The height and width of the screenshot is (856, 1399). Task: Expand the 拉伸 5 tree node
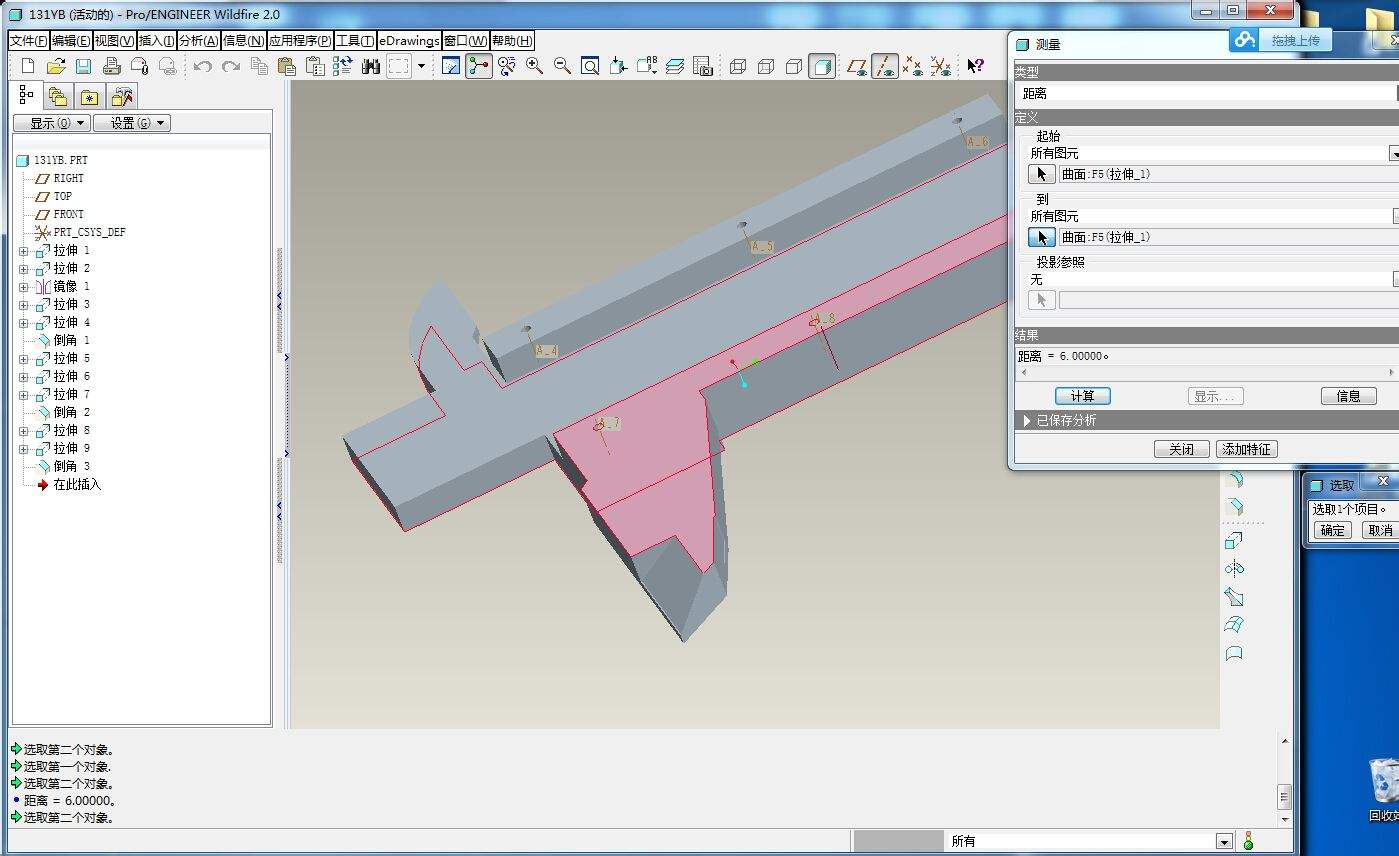point(23,359)
